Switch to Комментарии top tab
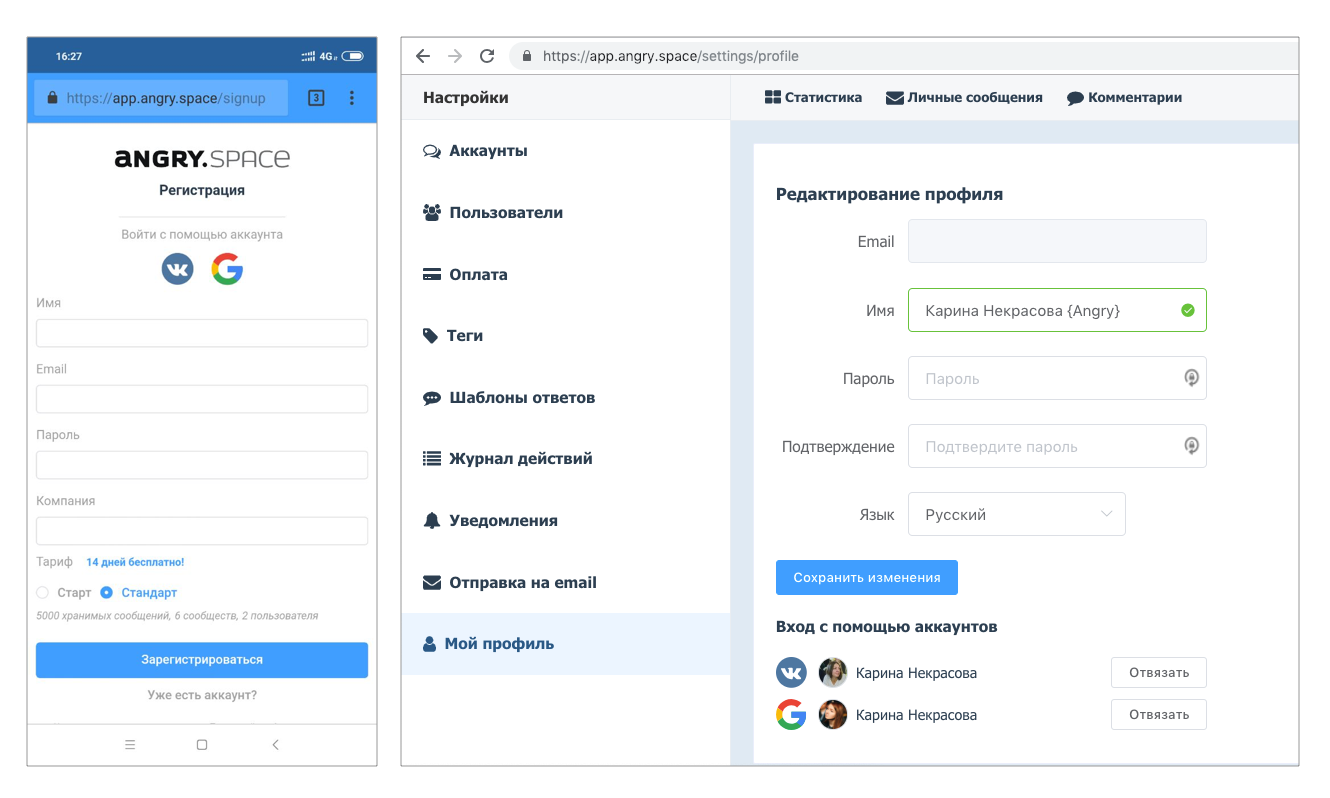Image resolution: width=1330 pixels, height=798 pixels. 1124,97
